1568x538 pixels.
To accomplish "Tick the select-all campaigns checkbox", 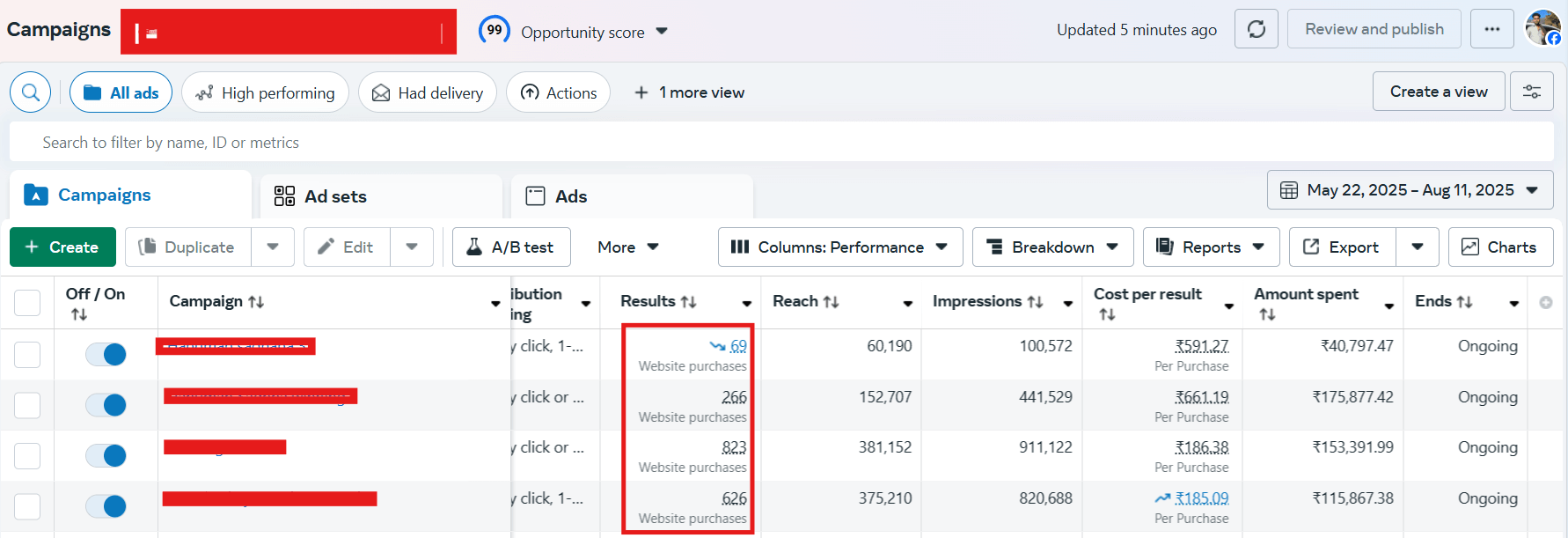I will 27,303.
